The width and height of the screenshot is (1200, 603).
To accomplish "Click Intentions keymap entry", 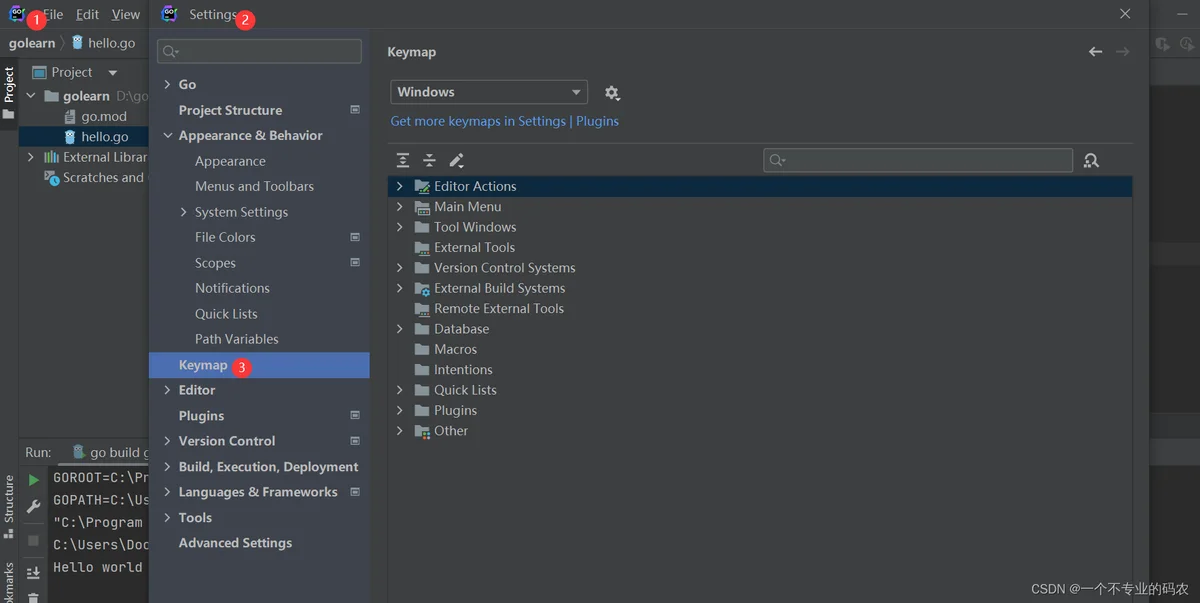I will point(463,370).
